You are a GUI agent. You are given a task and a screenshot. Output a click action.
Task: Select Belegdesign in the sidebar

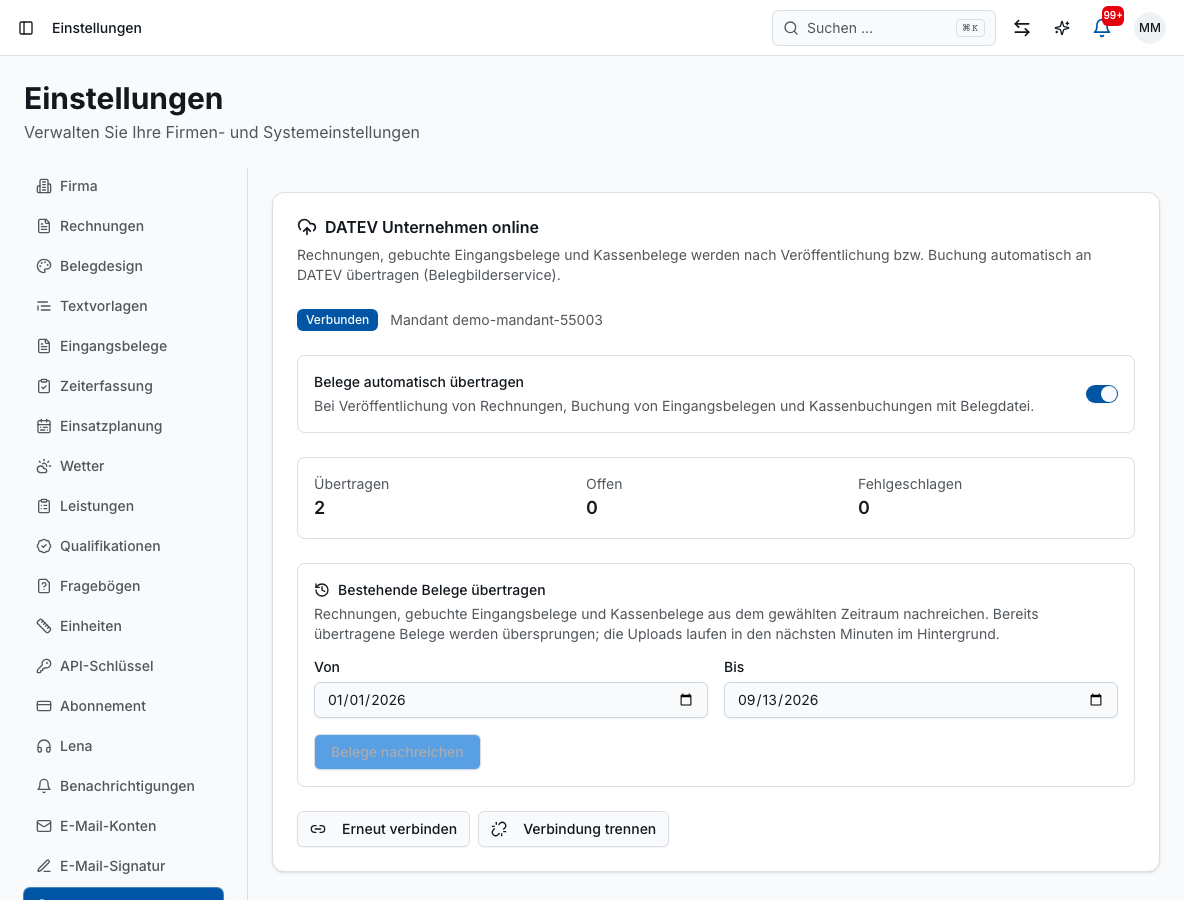(x=123, y=266)
